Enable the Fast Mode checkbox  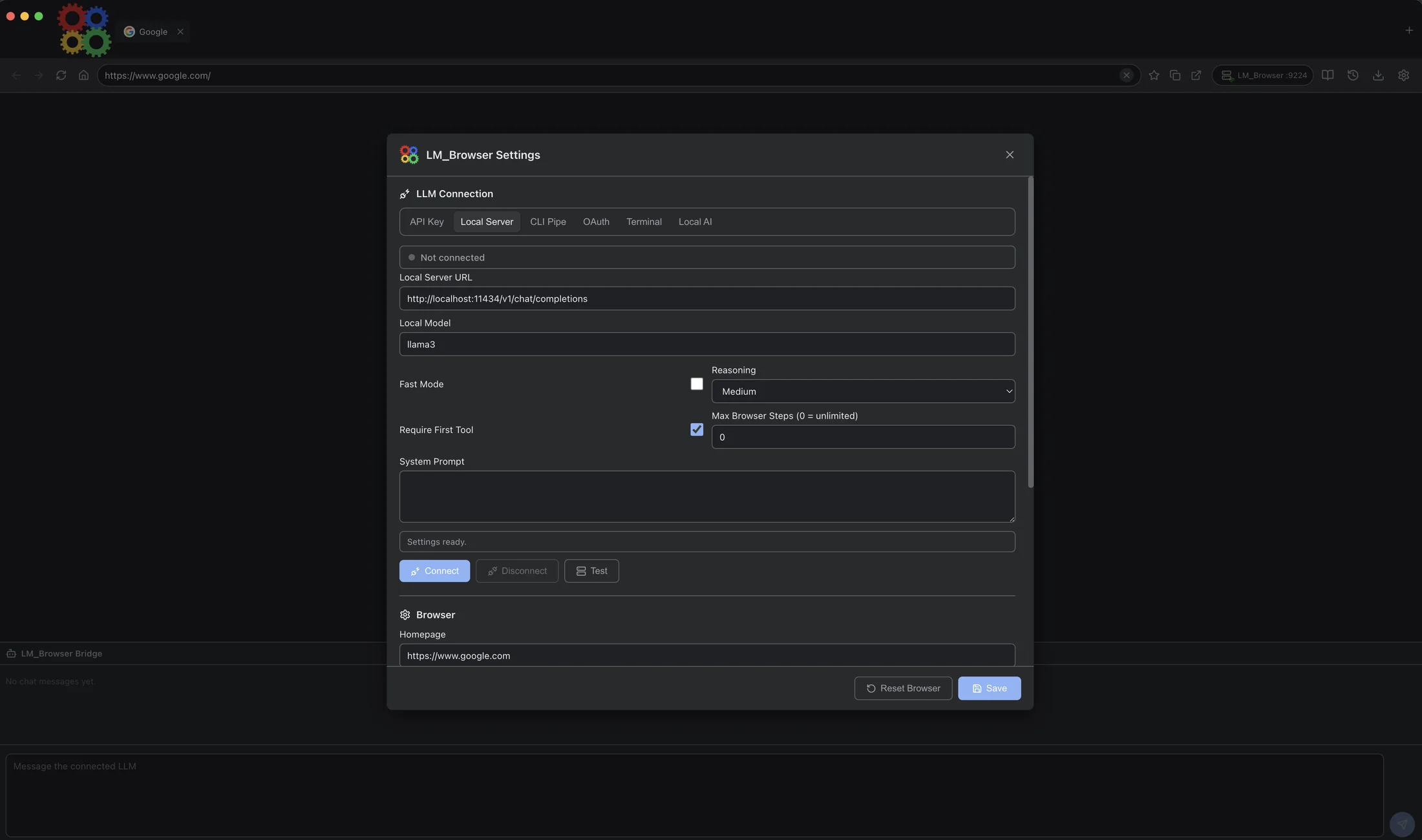(x=697, y=384)
